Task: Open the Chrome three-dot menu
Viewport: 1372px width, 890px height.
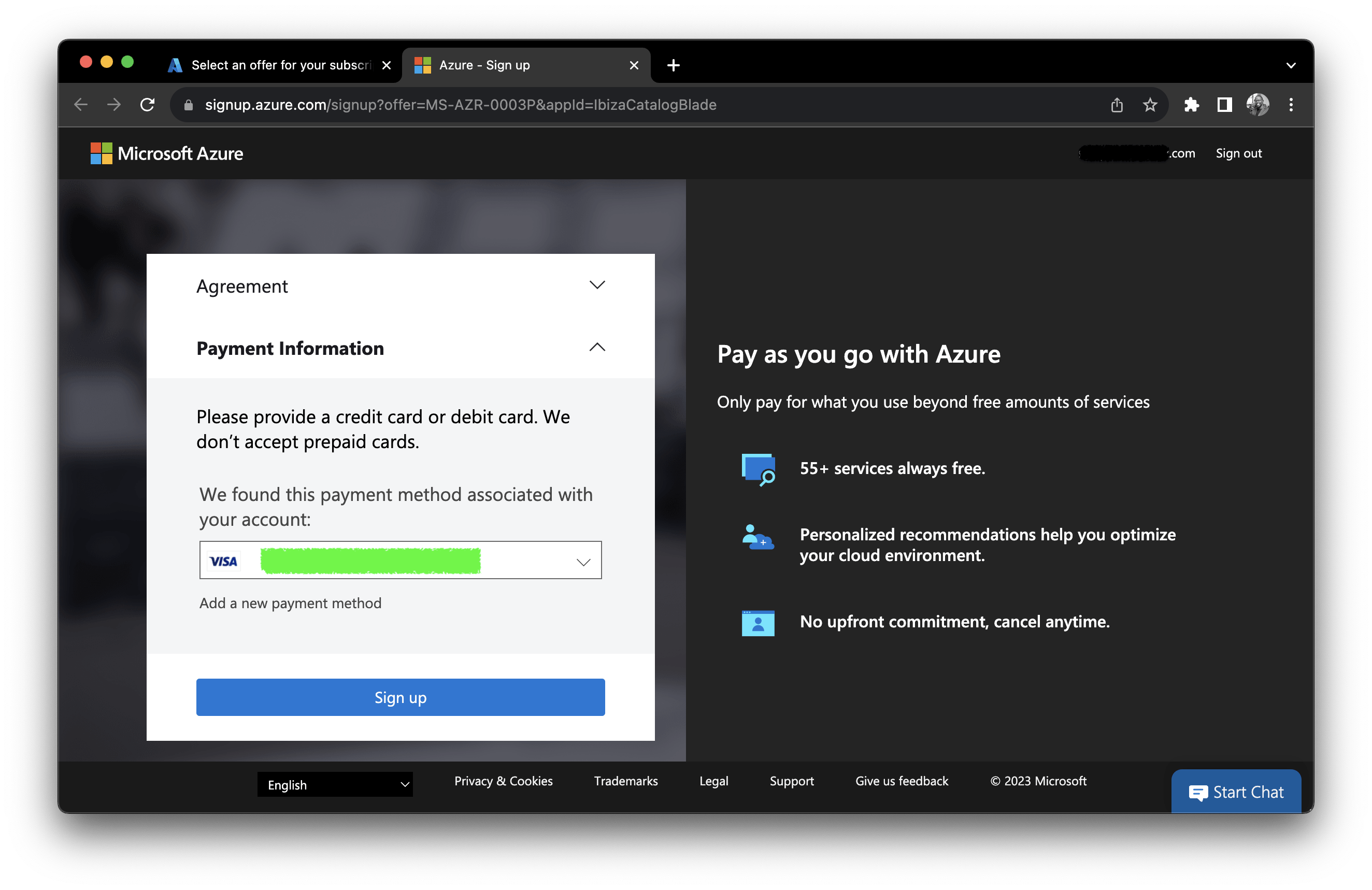Action: [1291, 105]
